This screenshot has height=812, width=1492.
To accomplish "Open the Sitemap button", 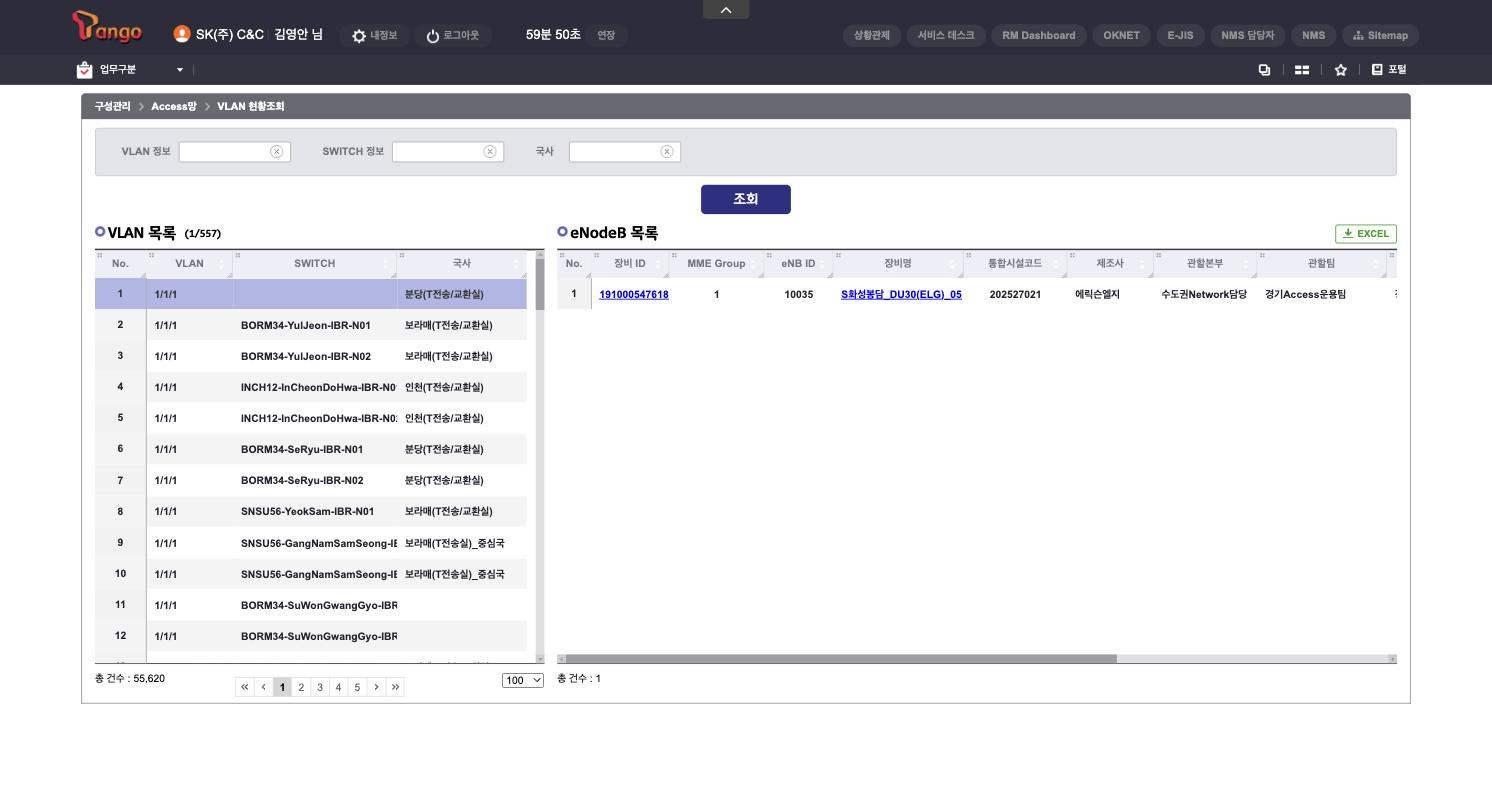I will (x=1380, y=35).
